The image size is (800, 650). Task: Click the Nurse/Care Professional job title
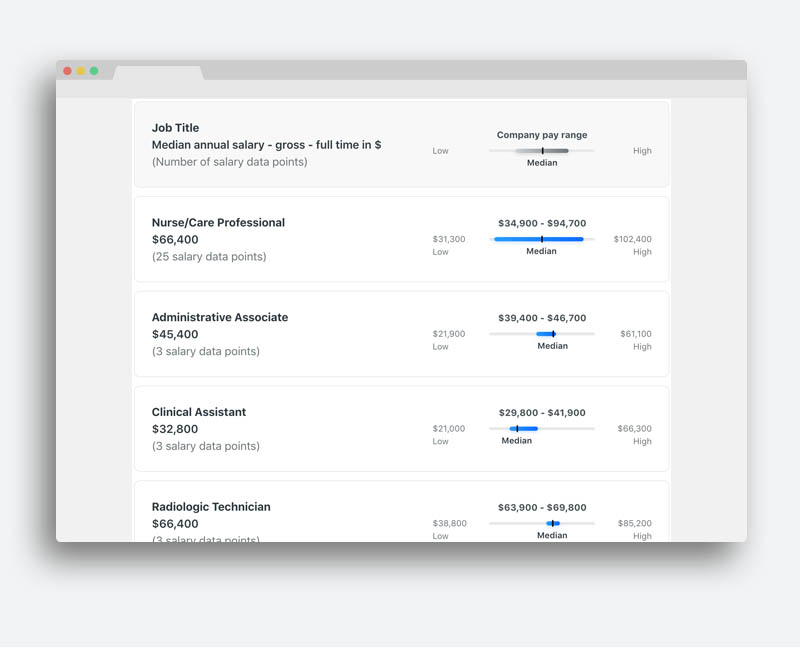coord(218,222)
